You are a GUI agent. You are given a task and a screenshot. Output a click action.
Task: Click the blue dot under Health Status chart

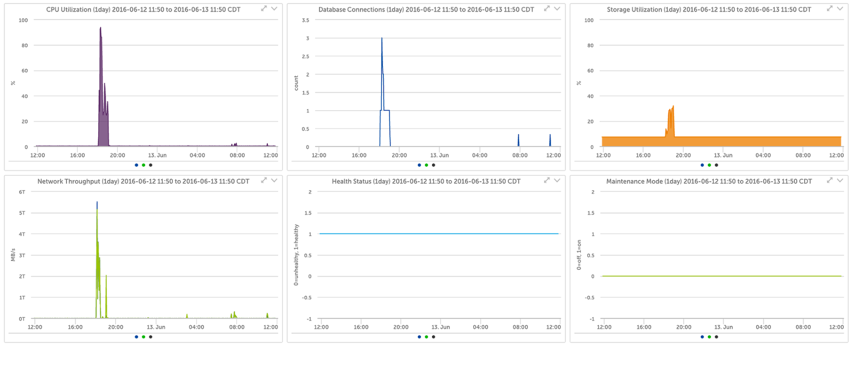click(419, 337)
